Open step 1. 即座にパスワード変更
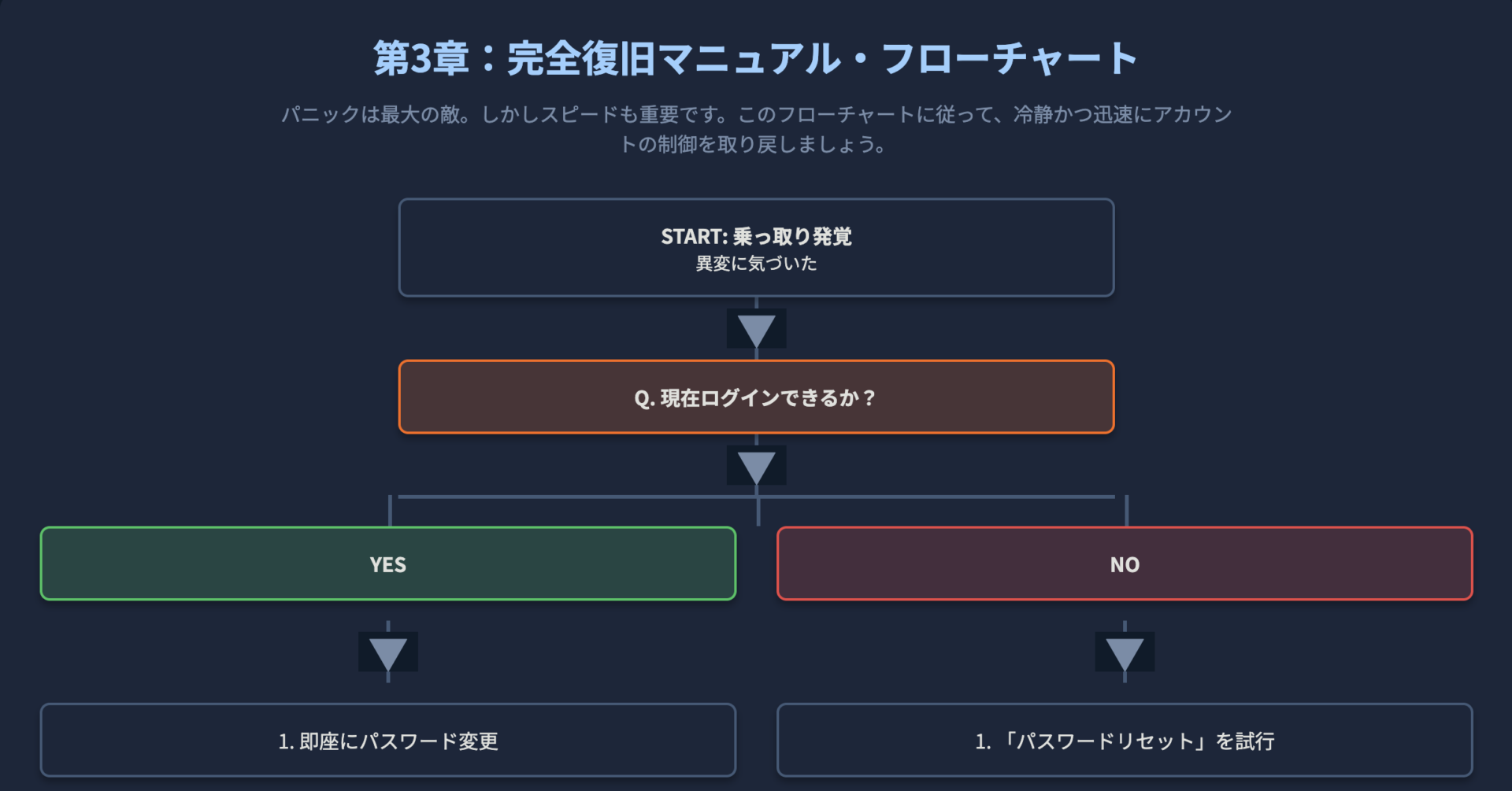This screenshot has width=1512, height=791. pyautogui.click(x=388, y=740)
